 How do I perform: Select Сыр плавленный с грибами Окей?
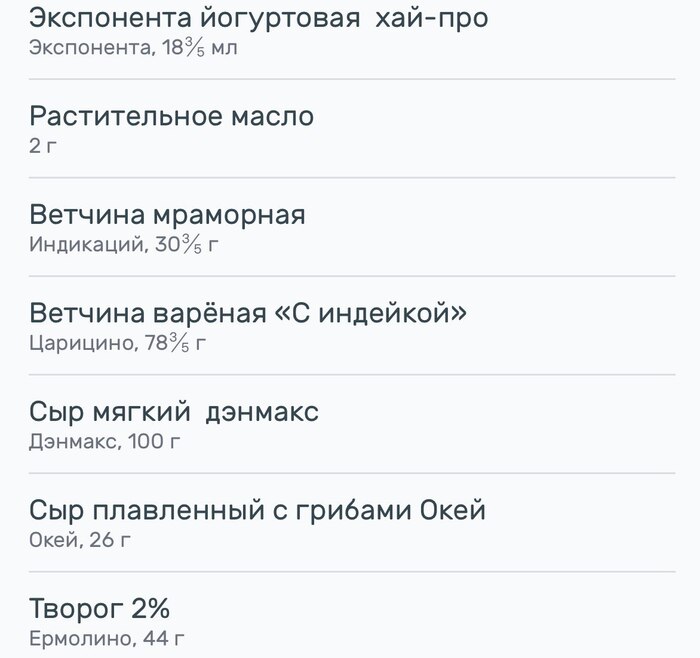(x=352, y=523)
